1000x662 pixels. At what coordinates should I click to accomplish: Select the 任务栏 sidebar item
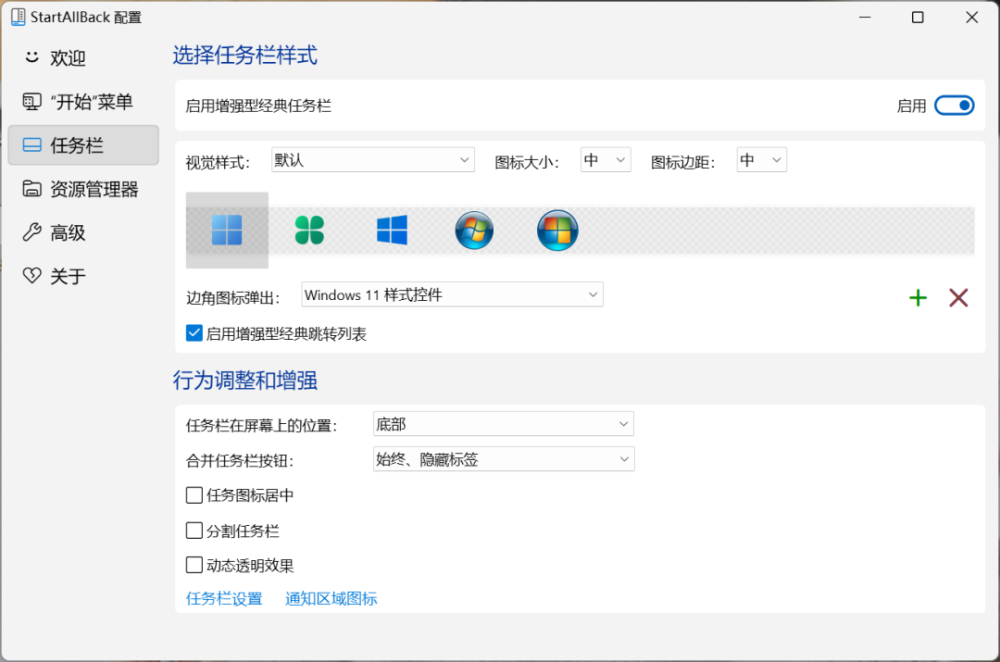point(84,145)
